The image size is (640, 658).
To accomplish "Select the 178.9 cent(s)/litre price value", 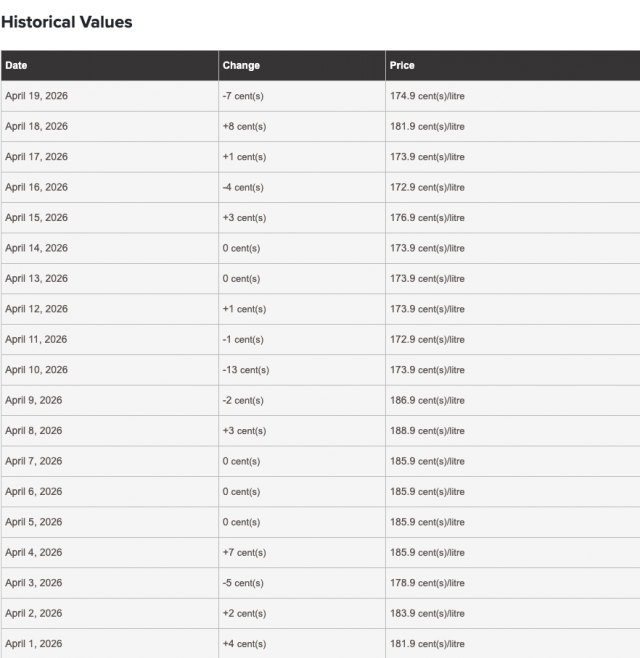I will (x=427, y=583).
